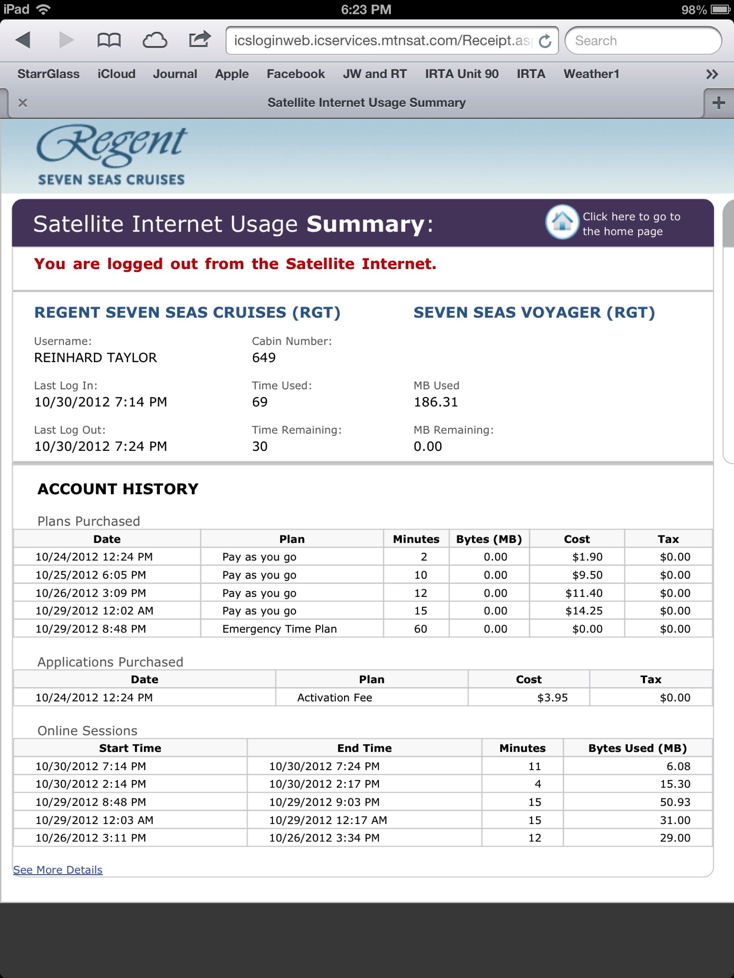Tap the URL address field
Screen dimensions: 734x978
pyautogui.click(x=380, y=41)
